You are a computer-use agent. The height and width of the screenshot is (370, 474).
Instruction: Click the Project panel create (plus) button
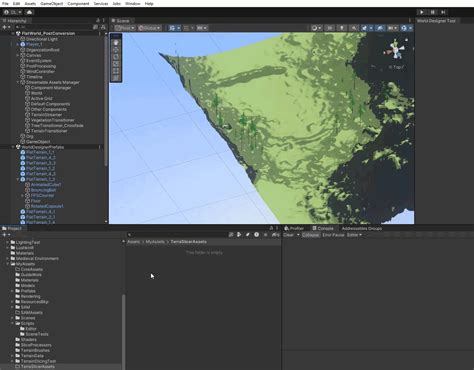tap(6, 235)
